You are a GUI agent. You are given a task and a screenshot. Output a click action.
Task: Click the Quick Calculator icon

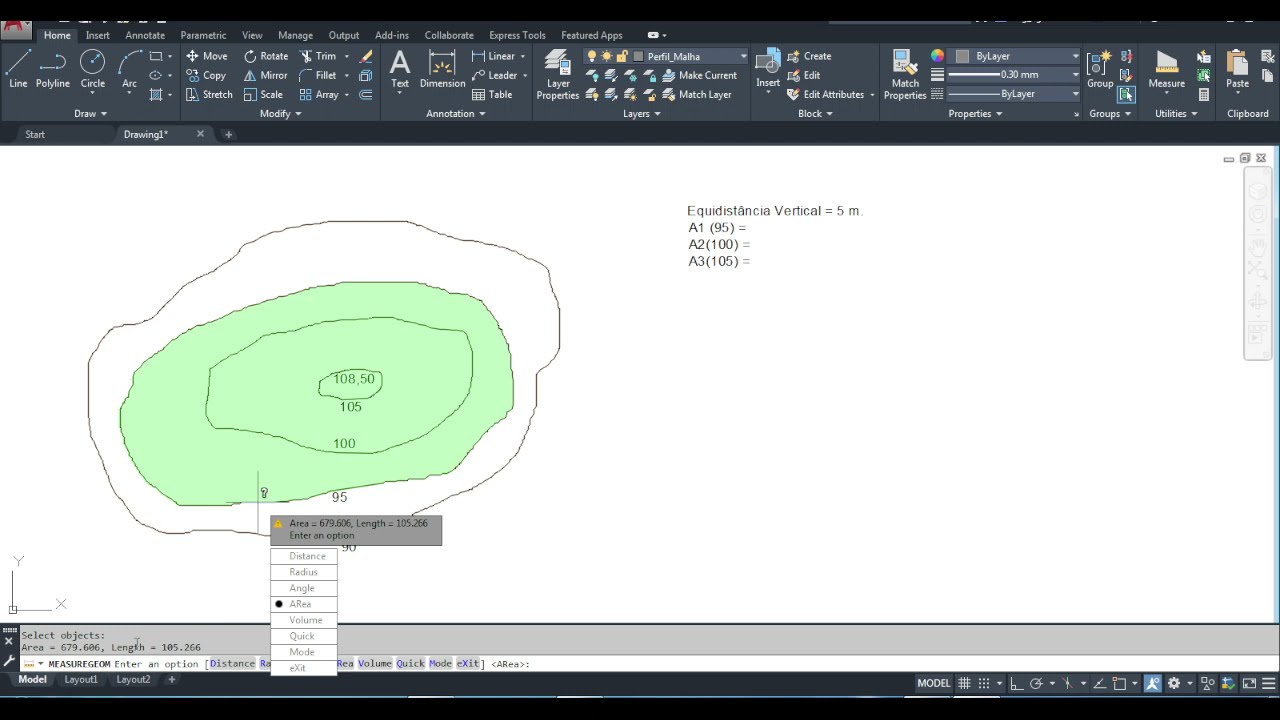(1204, 94)
